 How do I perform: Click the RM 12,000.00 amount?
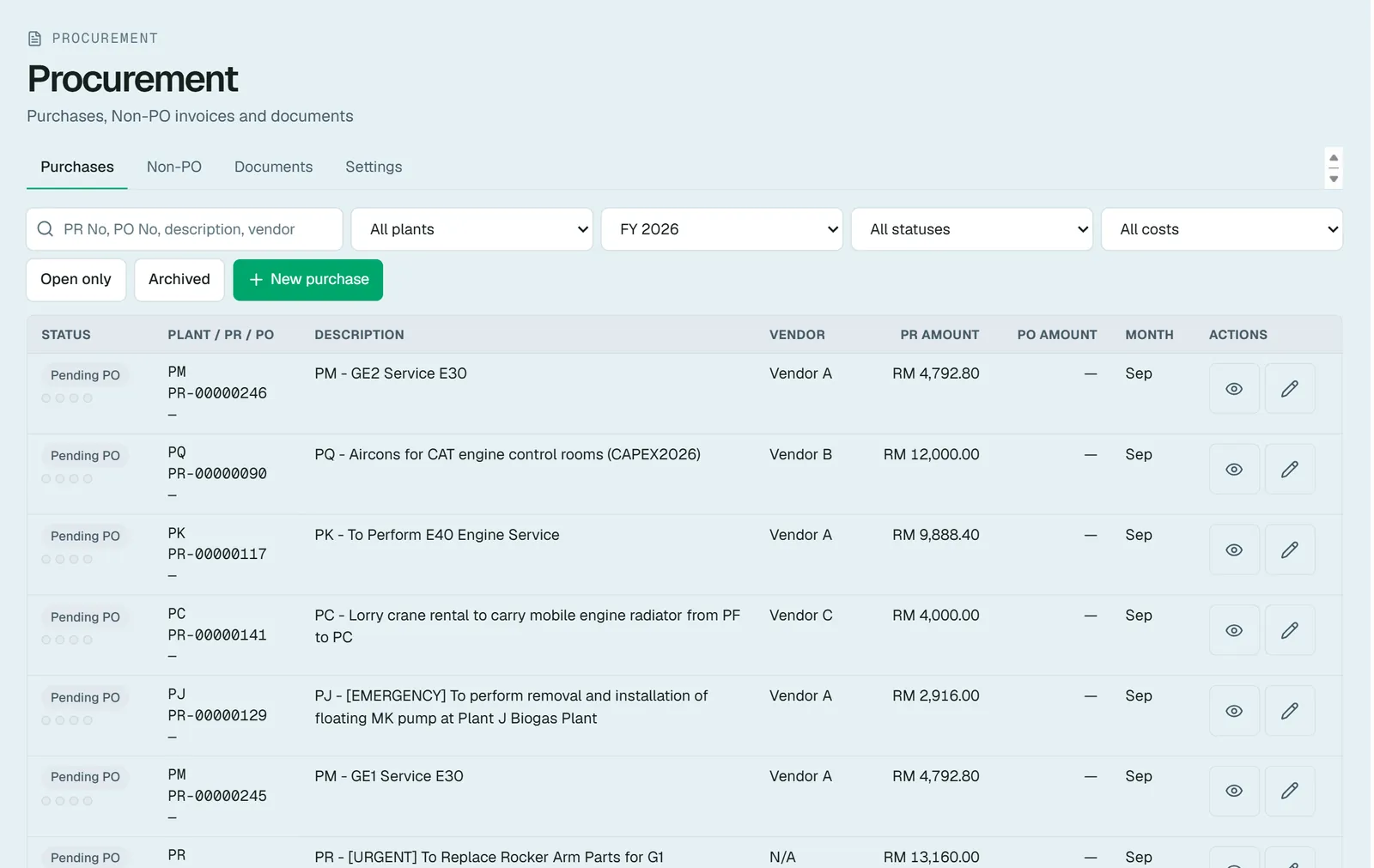931,454
